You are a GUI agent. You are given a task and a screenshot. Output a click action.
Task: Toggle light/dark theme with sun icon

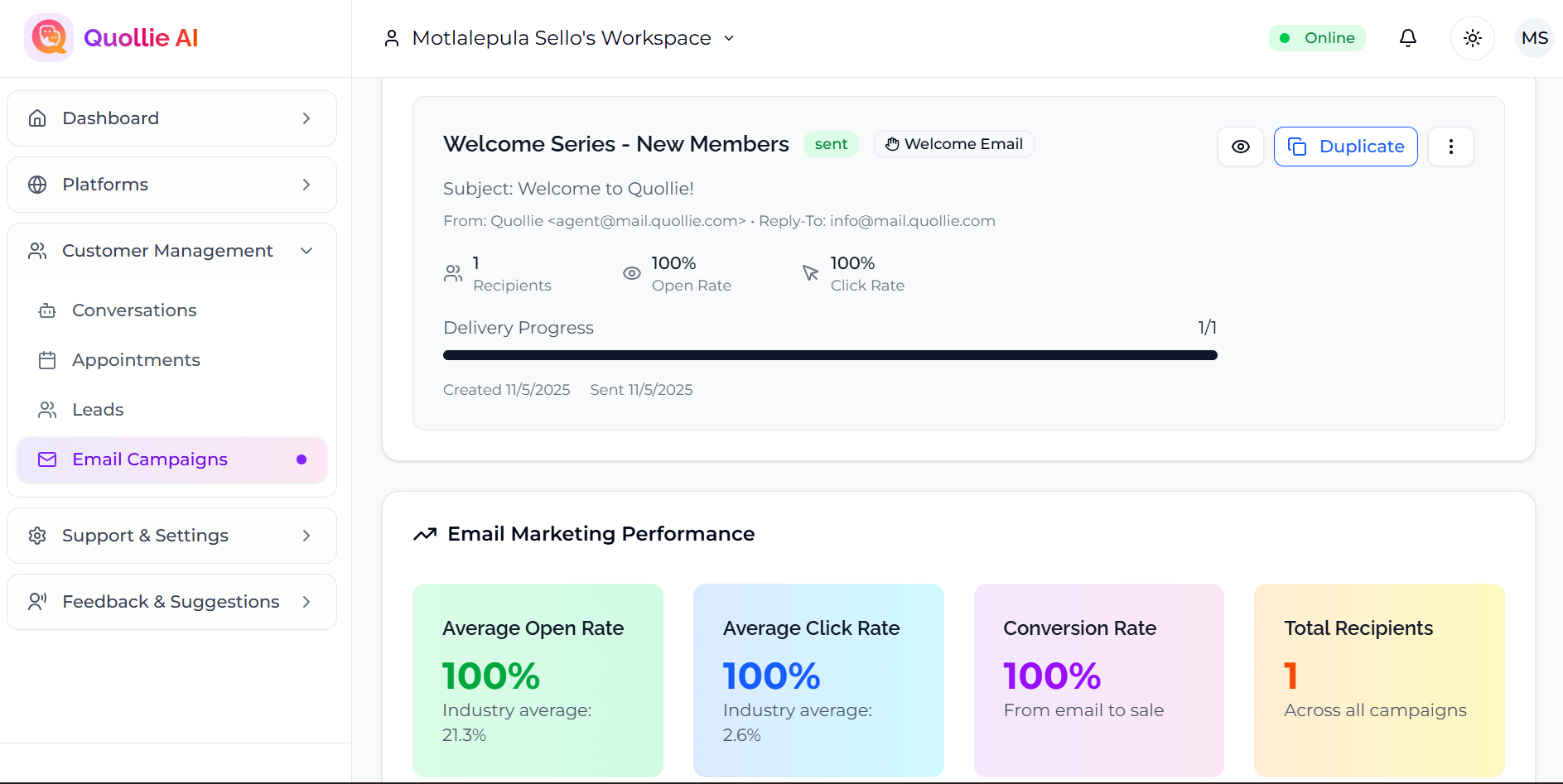[x=1472, y=38]
